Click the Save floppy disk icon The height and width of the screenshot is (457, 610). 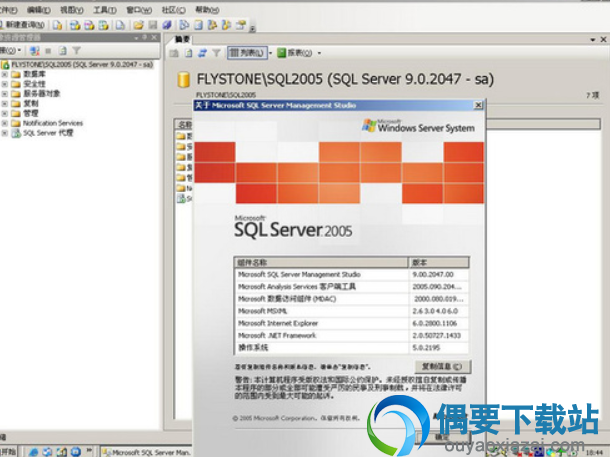pyautogui.click(x=153, y=25)
